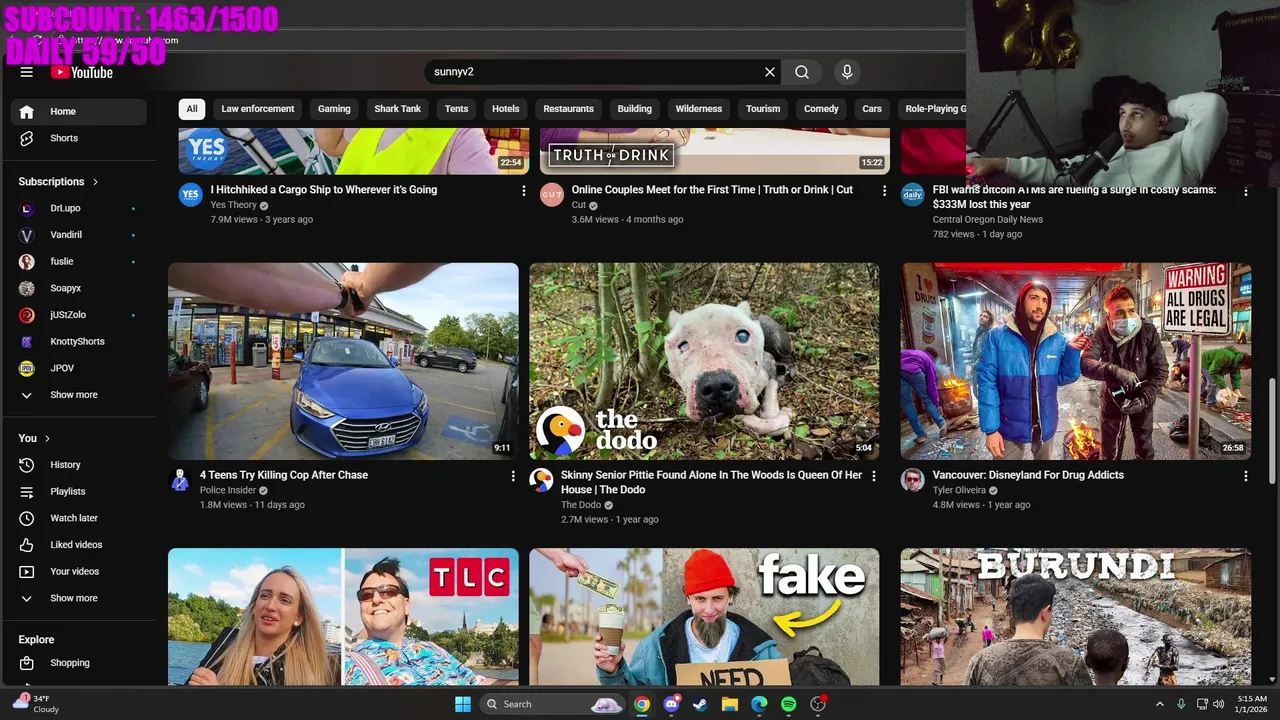Play The Dodo pittie video thumbnail

click(704, 361)
